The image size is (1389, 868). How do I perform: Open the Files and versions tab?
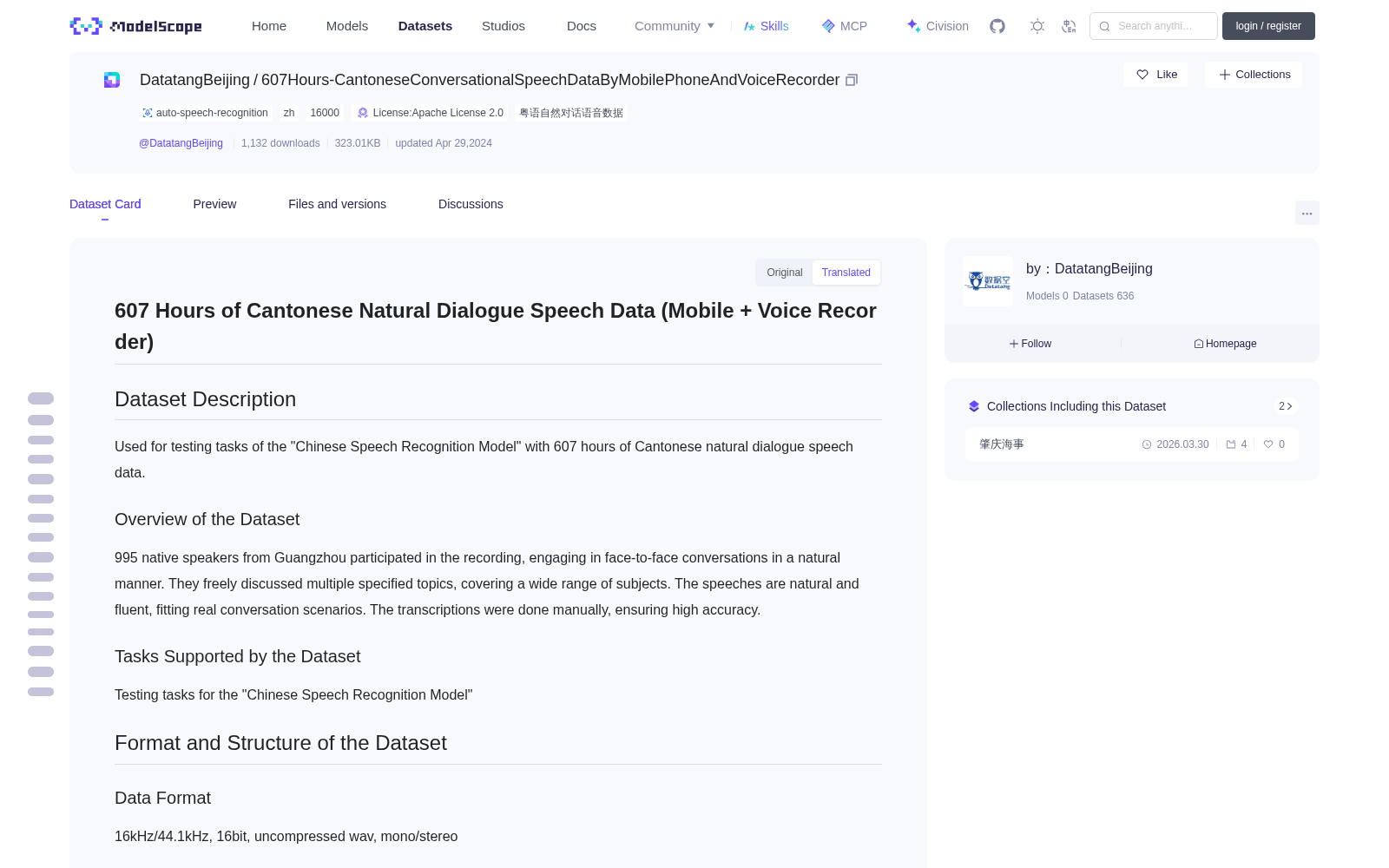(337, 204)
